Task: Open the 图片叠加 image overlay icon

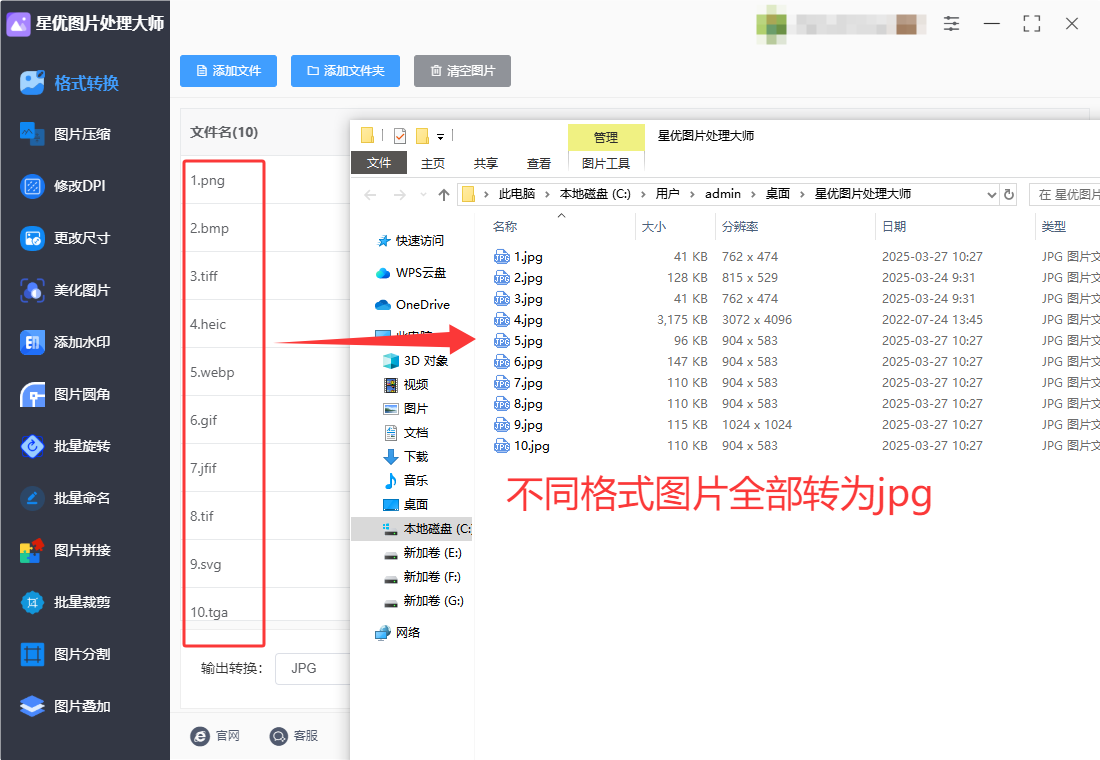Action: (x=32, y=706)
